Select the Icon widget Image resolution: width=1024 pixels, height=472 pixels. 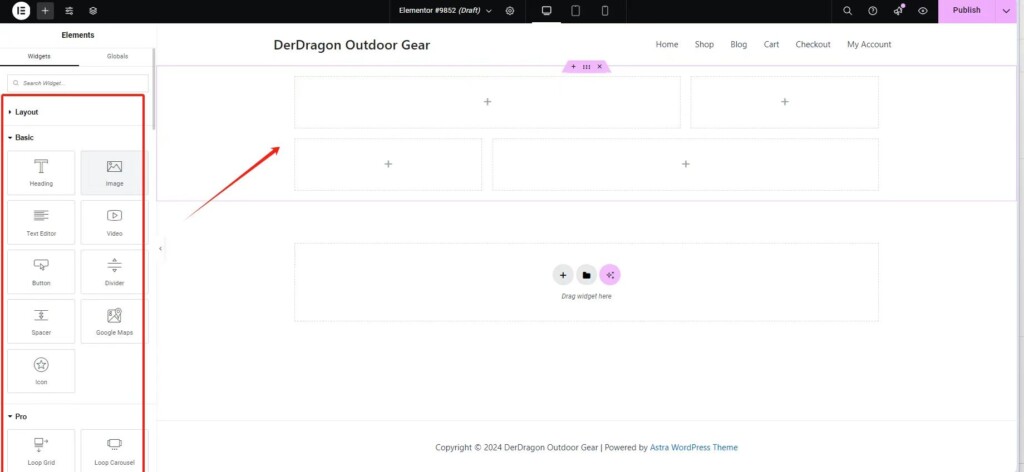point(41,371)
